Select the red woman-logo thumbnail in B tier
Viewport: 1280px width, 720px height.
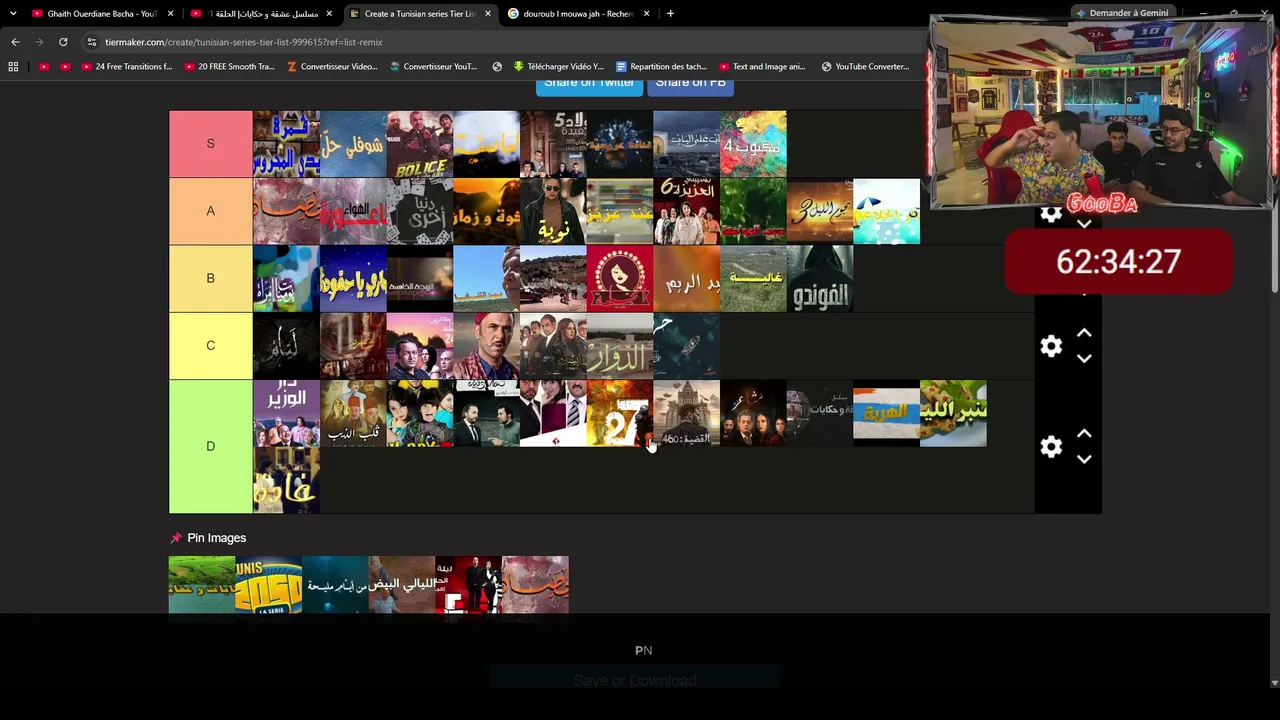(620, 278)
